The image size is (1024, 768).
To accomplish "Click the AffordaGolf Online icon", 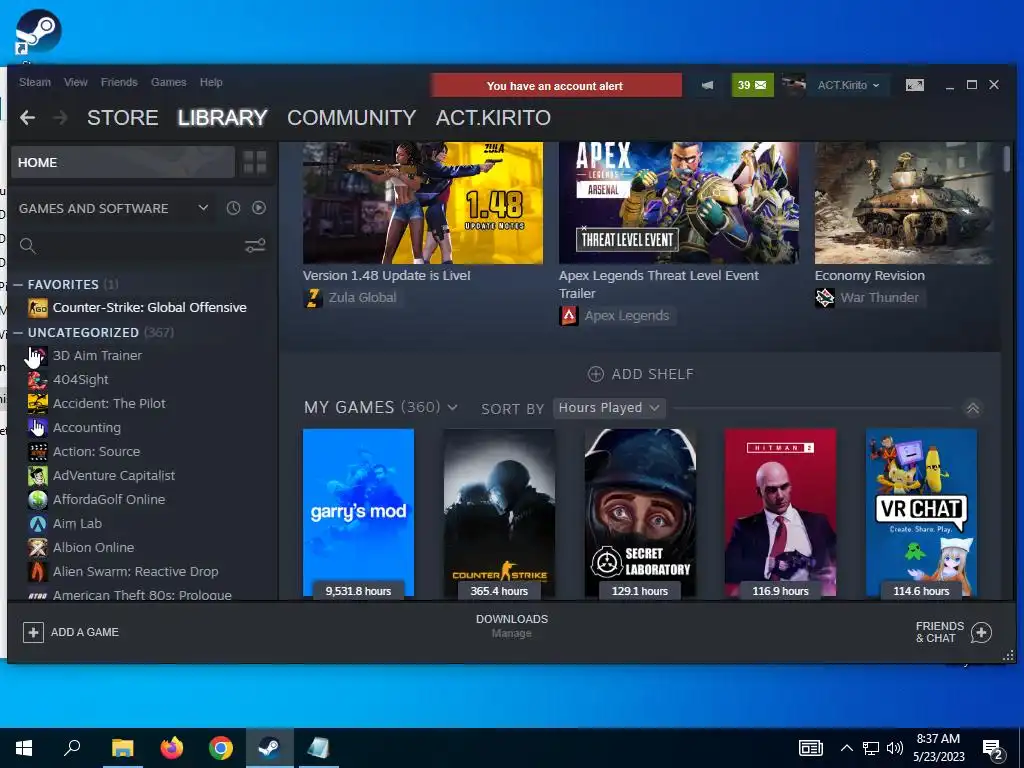I will coord(38,500).
